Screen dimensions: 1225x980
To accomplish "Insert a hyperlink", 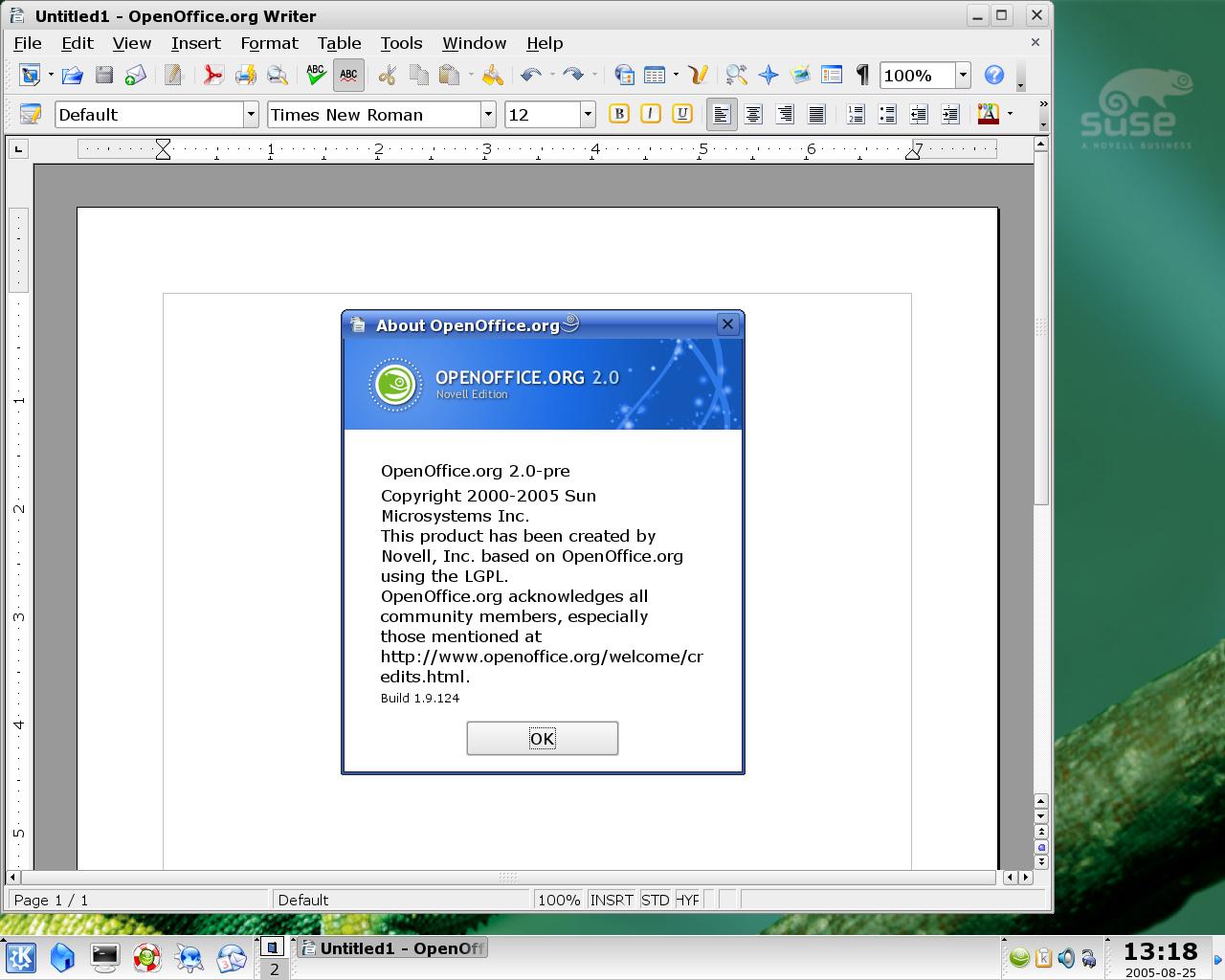I will (624, 75).
